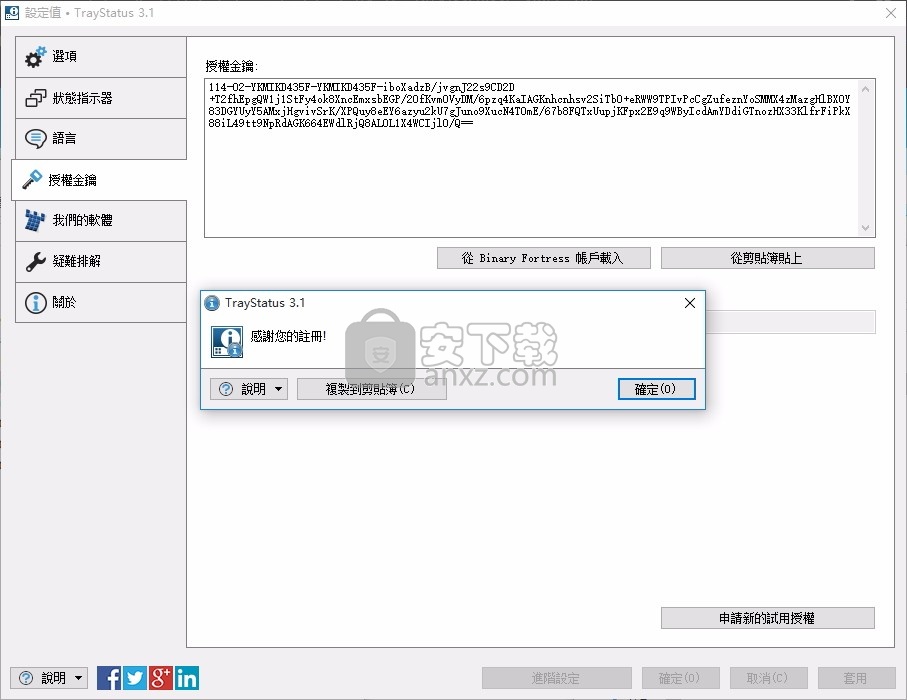Click the main window 確定(O) button
Image resolution: width=907 pixels, height=700 pixels.
coord(680,678)
